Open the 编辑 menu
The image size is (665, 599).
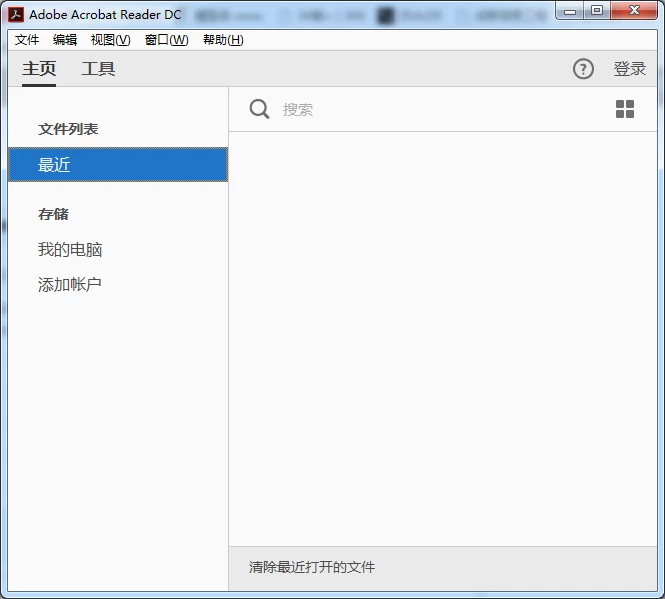(x=65, y=40)
